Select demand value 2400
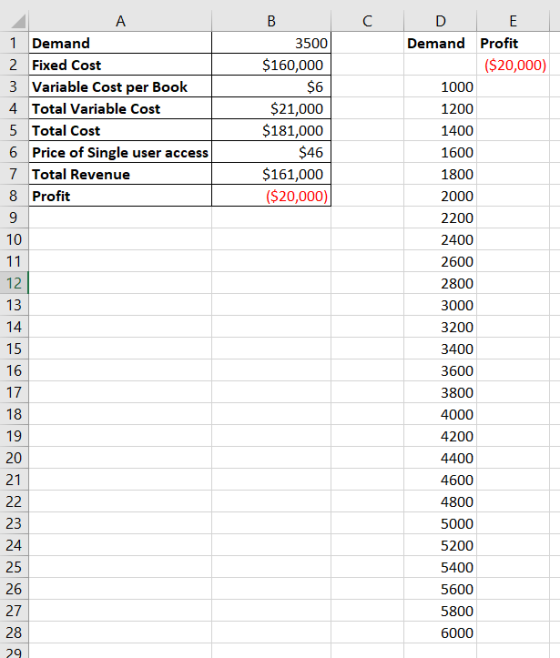Screen dimensions: 560x658 [440, 239]
